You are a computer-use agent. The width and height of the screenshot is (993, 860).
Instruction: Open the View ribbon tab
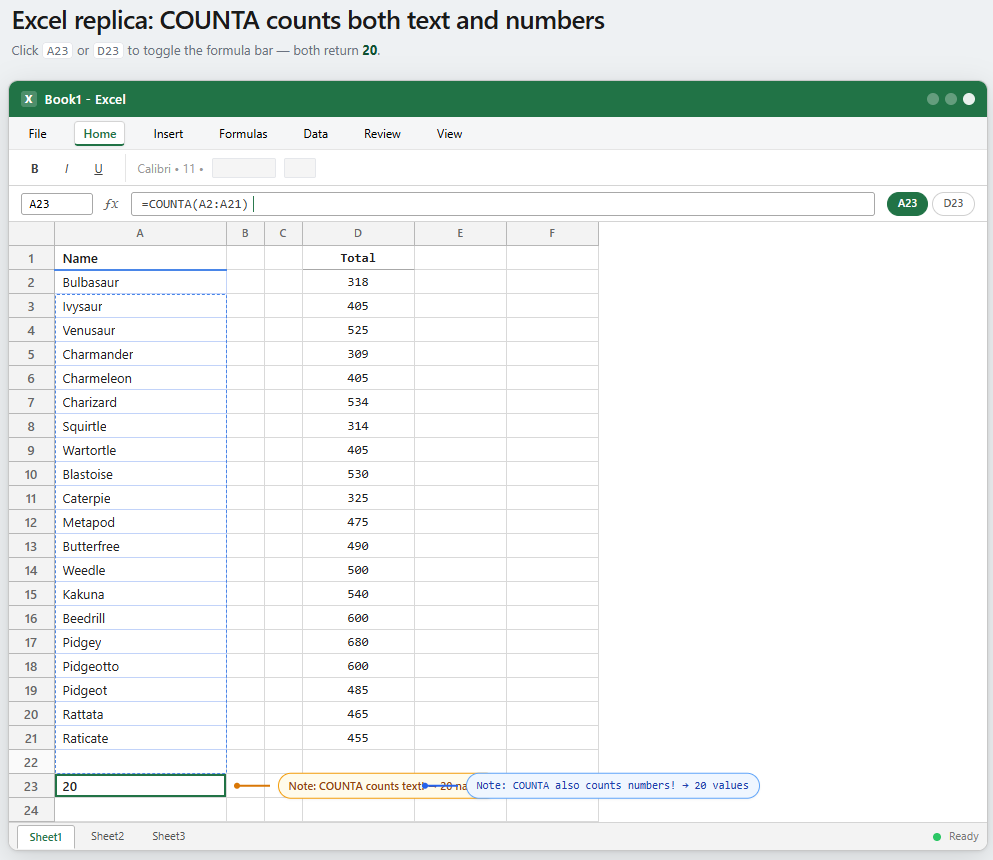pos(449,134)
